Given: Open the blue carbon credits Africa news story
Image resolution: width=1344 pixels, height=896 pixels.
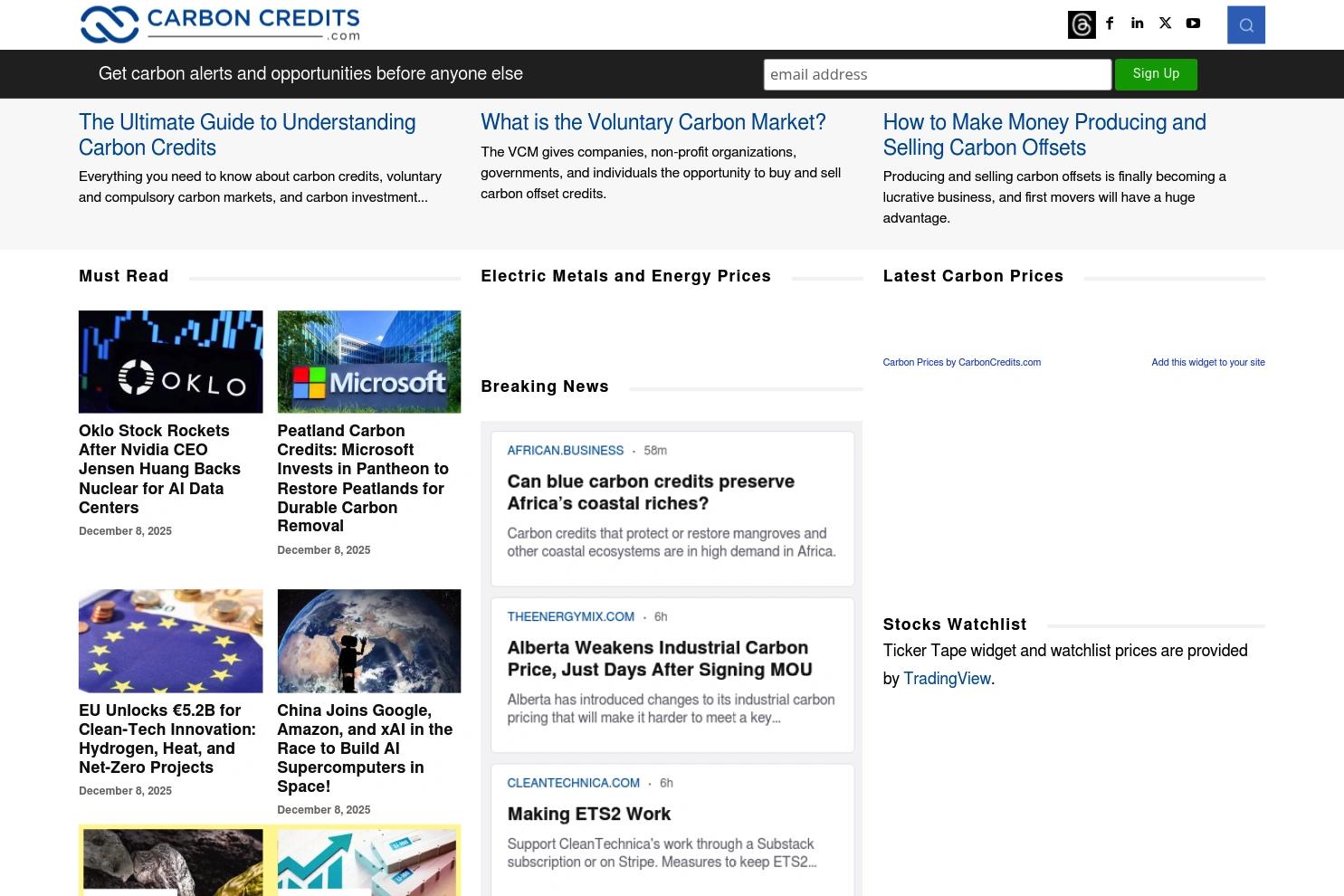Looking at the screenshot, I should click(651, 492).
